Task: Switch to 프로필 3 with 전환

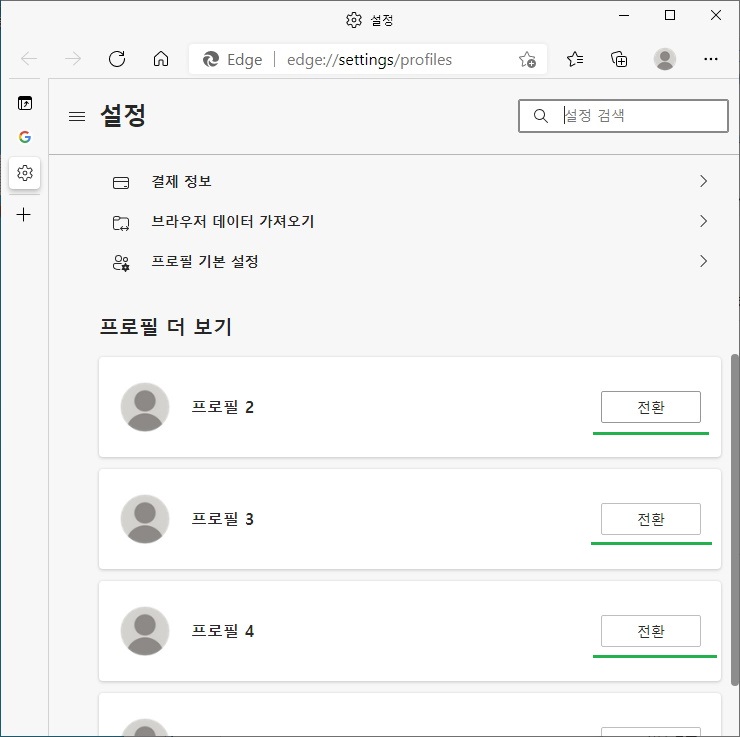Action: point(651,519)
